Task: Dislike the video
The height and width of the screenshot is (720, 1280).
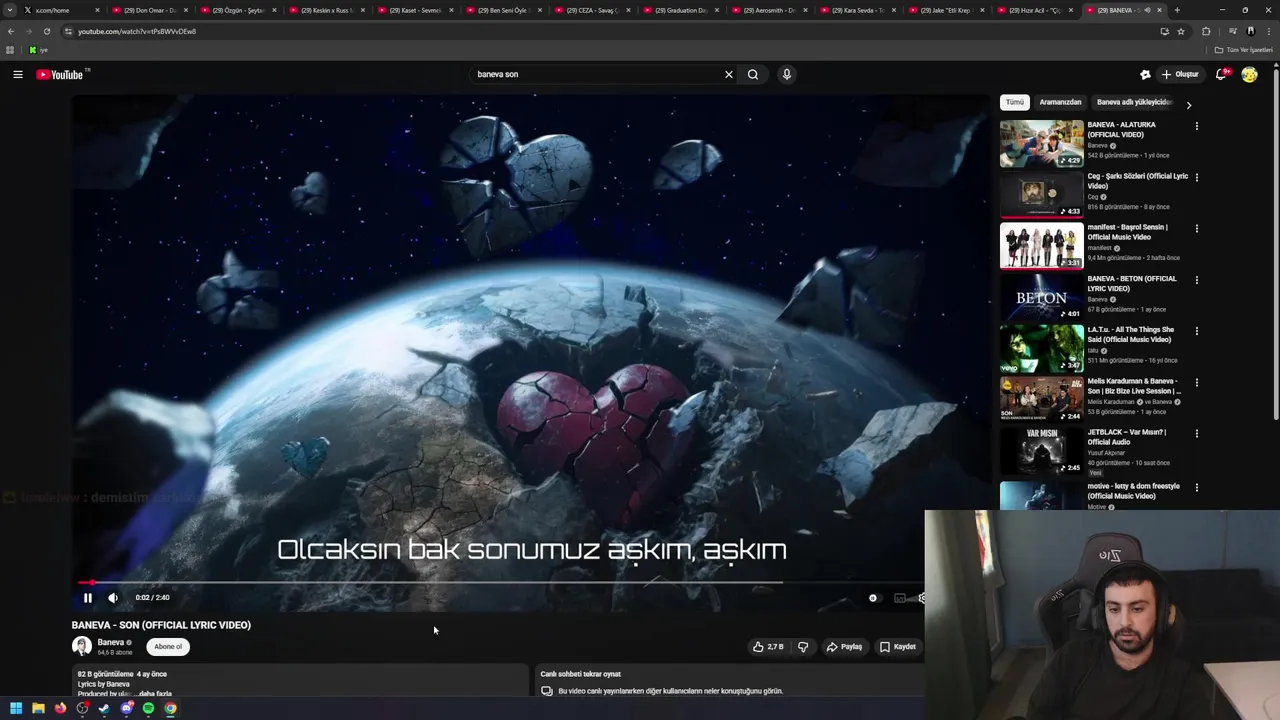Action: (803, 647)
